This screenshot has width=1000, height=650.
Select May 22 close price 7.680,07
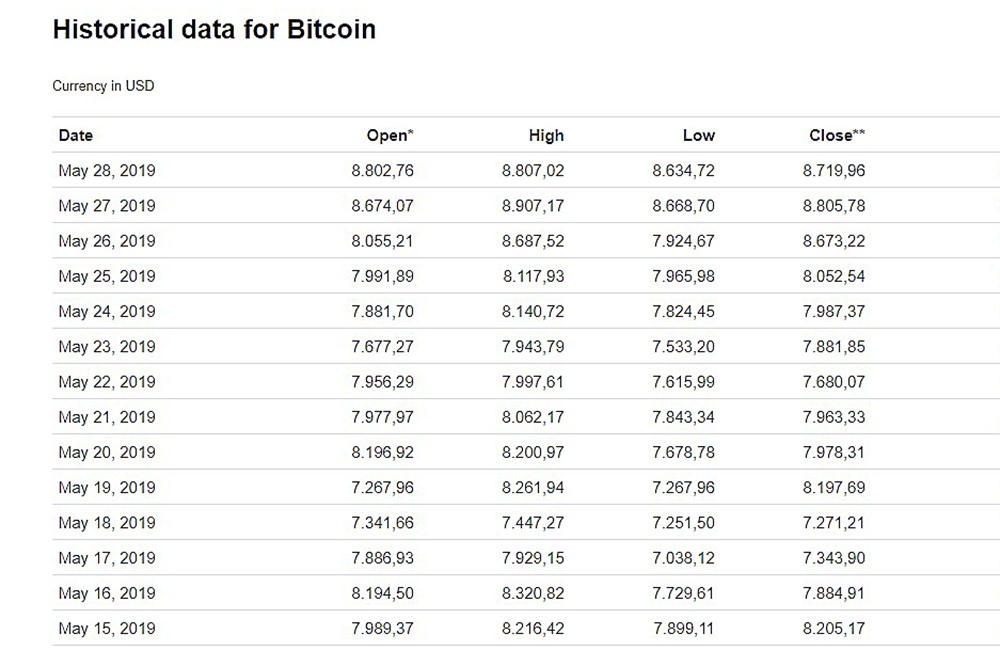[834, 382]
